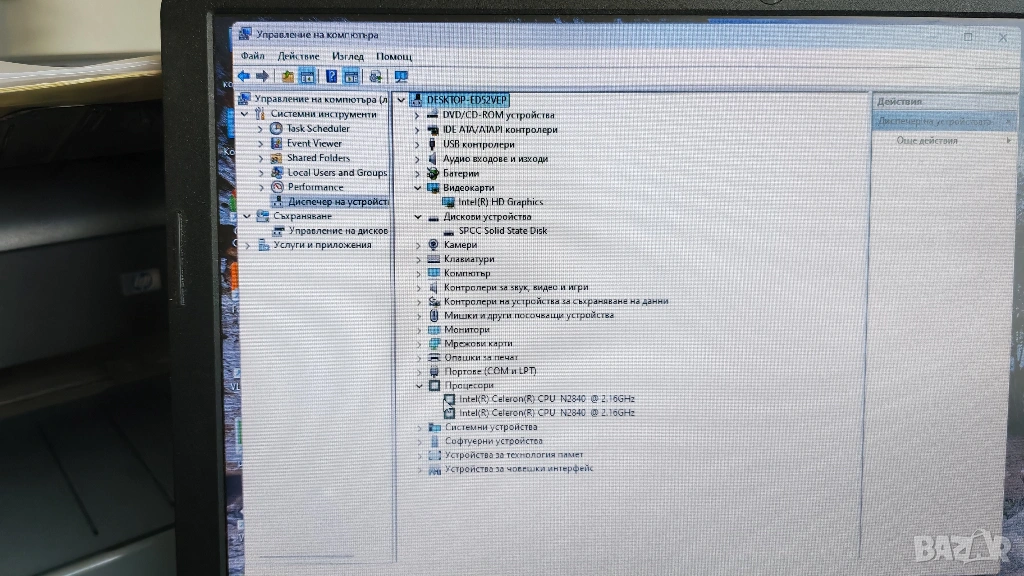Viewport: 1024px width, 576px height.
Task: Click the Аудио входове и изходи icon
Action: tap(432, 159)
